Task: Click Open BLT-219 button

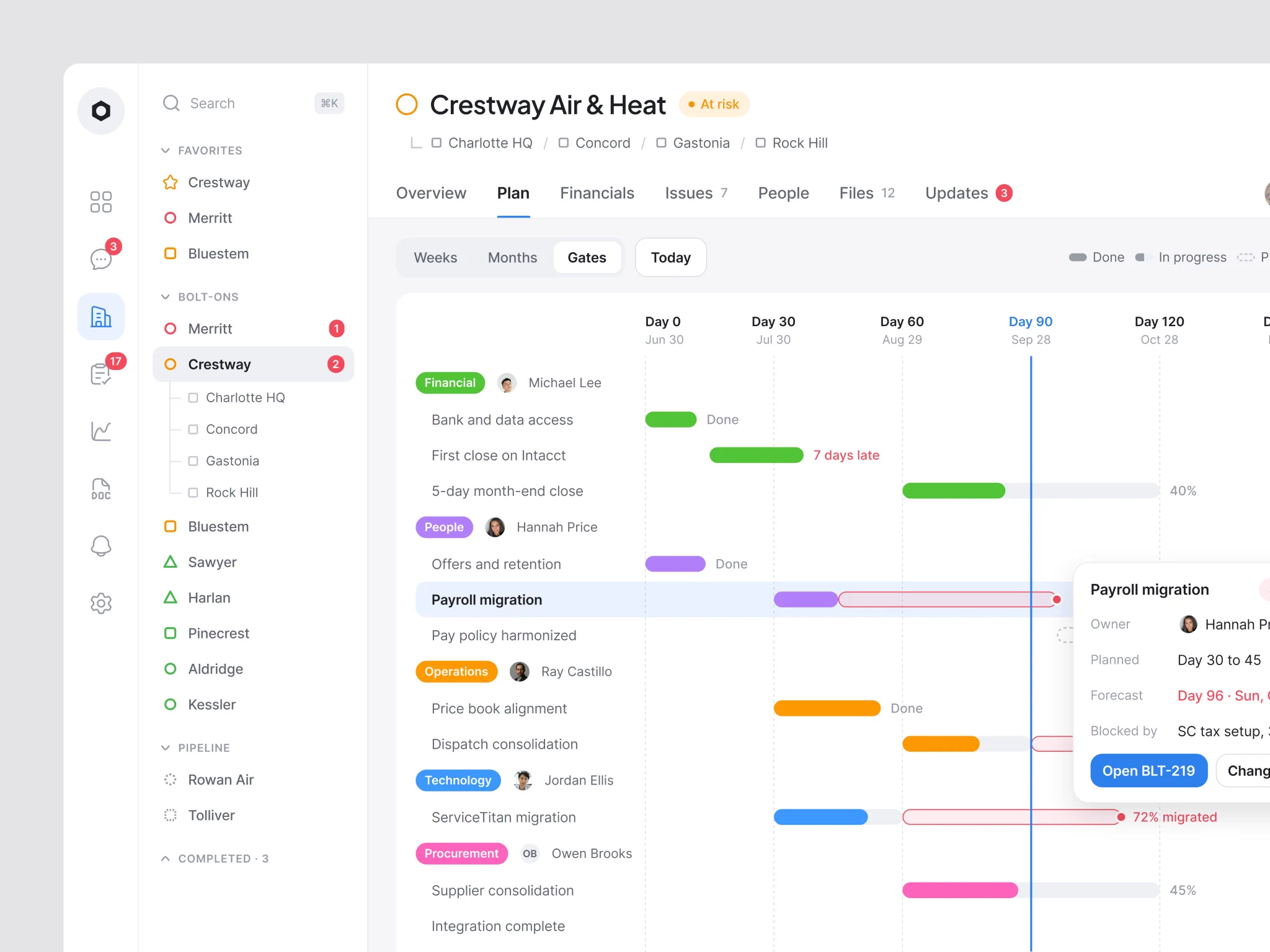Action: tap(1149, 770)
